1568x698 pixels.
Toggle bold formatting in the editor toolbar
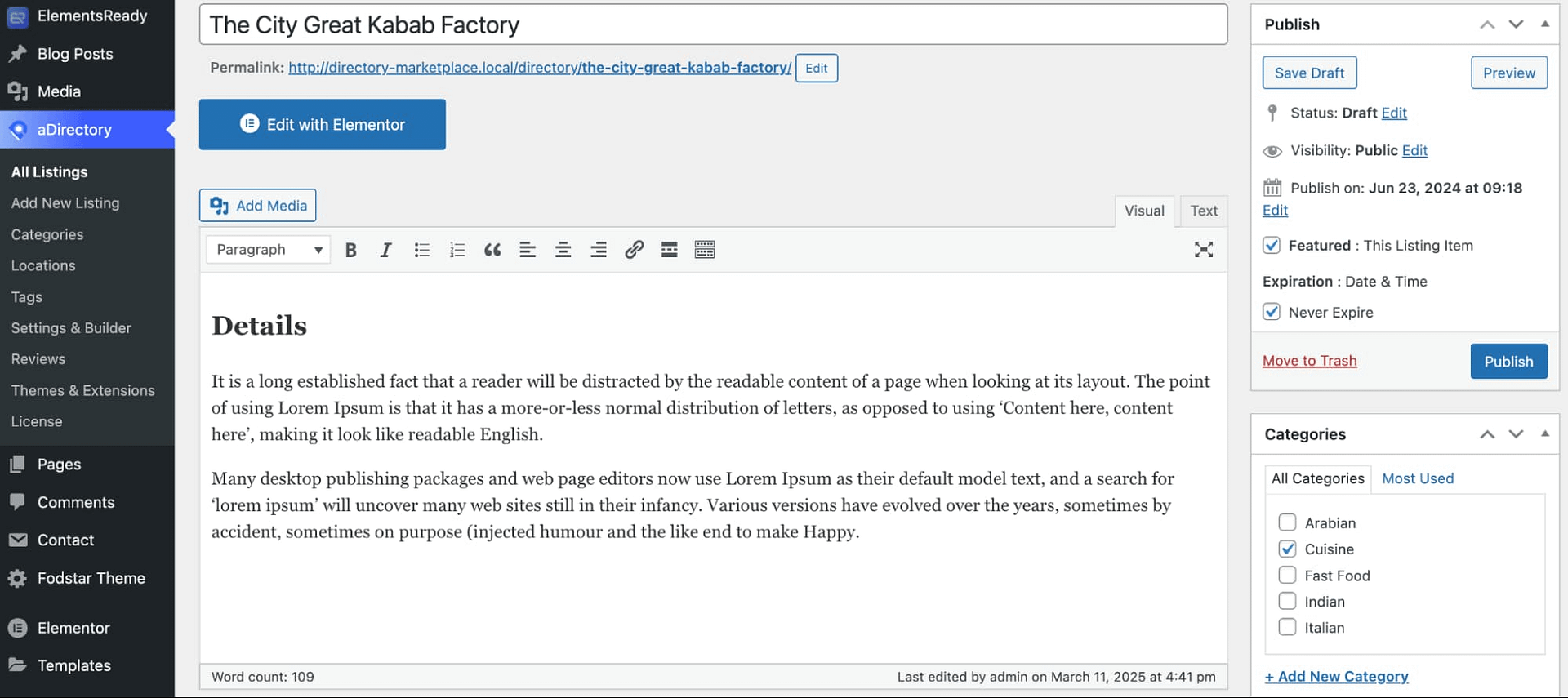[350, 250]
